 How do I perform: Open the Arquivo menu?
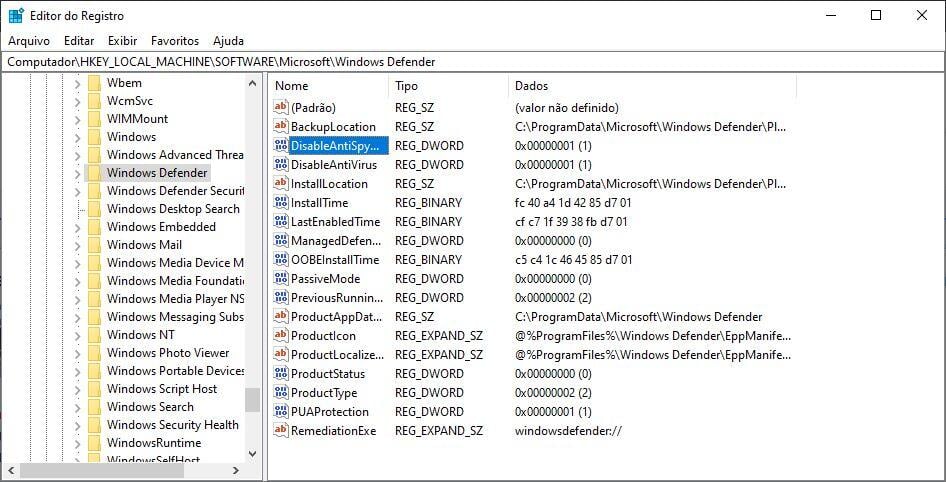pyautogui.click(x=29, y=41)
